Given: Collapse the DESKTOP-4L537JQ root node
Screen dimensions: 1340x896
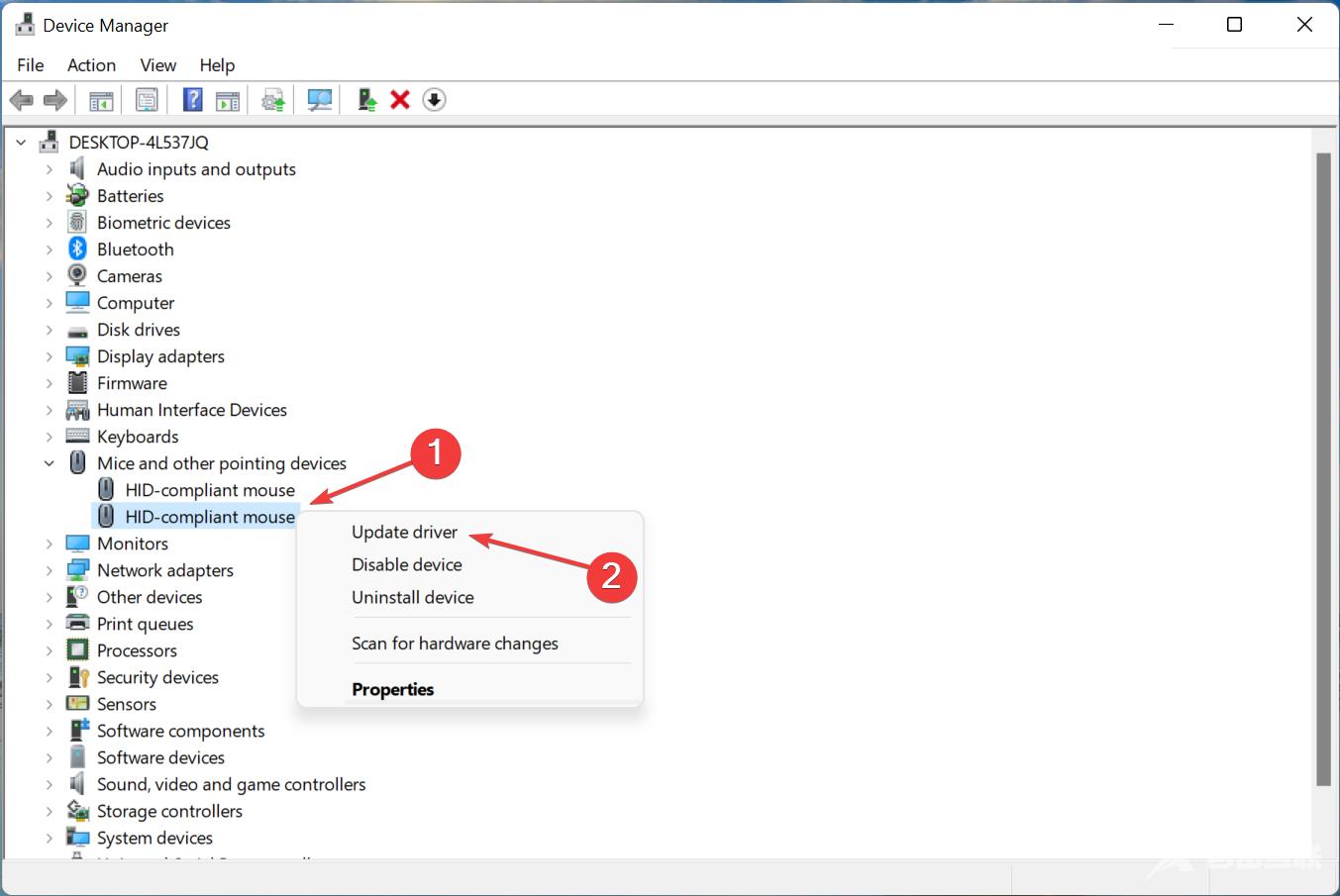Looking at the screenshot, I should (x=21, y=143).
